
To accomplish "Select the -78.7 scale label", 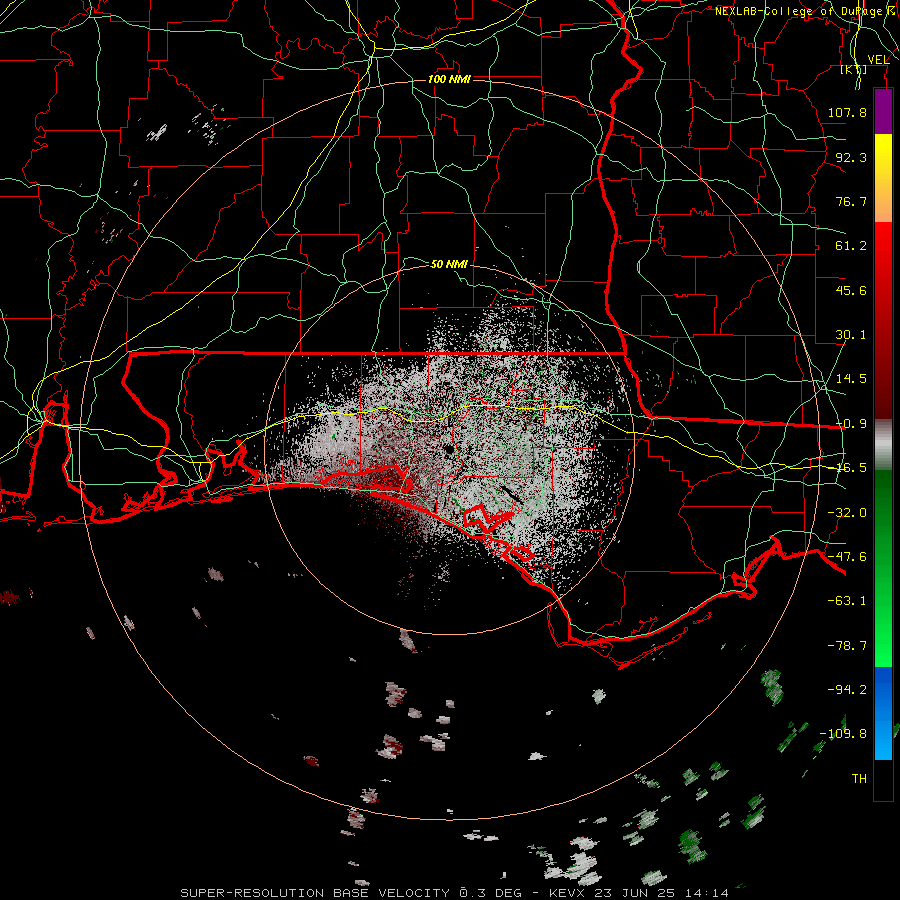I will coord(847,645).
